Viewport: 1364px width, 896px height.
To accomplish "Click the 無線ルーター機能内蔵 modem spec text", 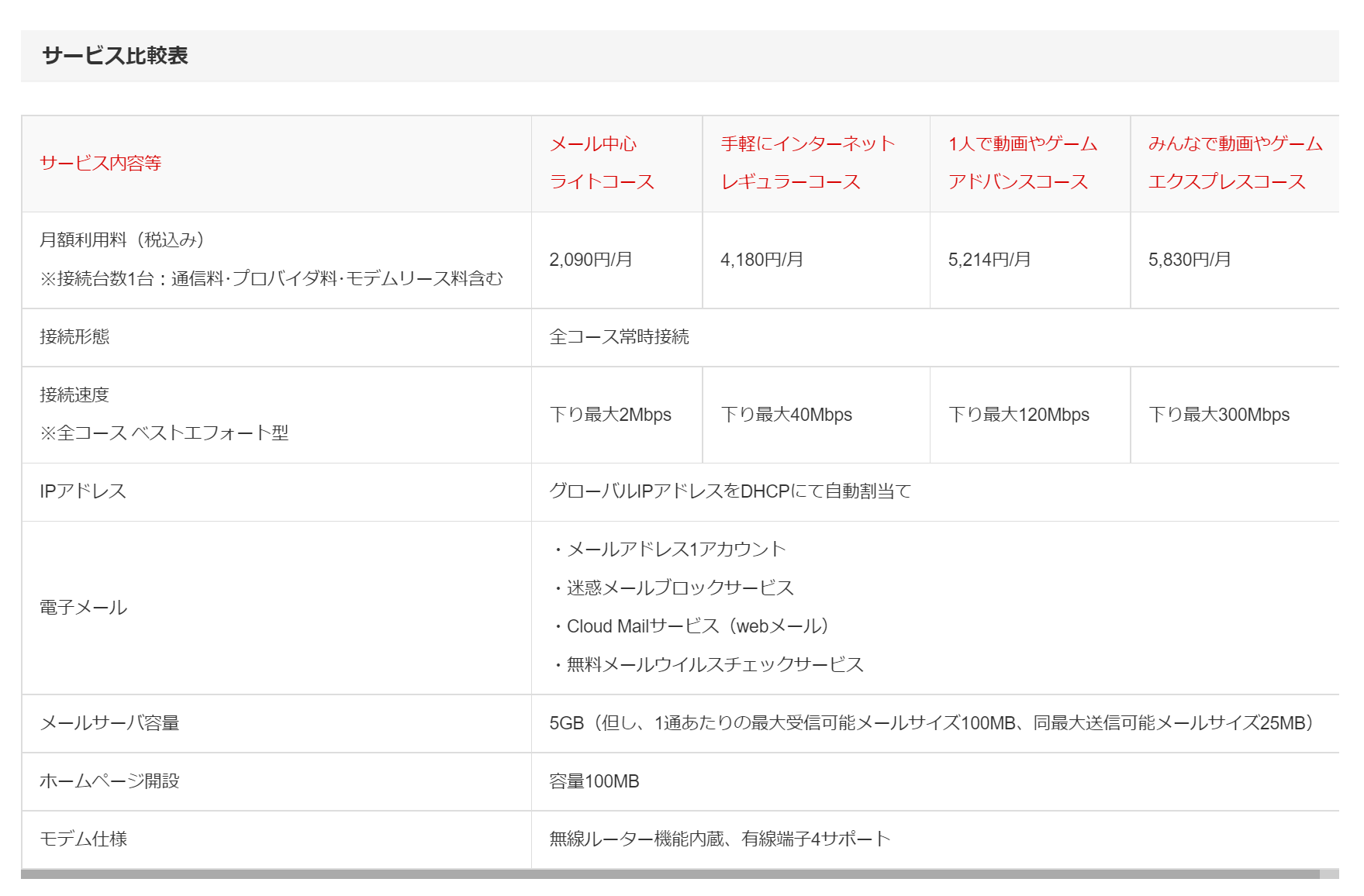I will click(720, 839).
